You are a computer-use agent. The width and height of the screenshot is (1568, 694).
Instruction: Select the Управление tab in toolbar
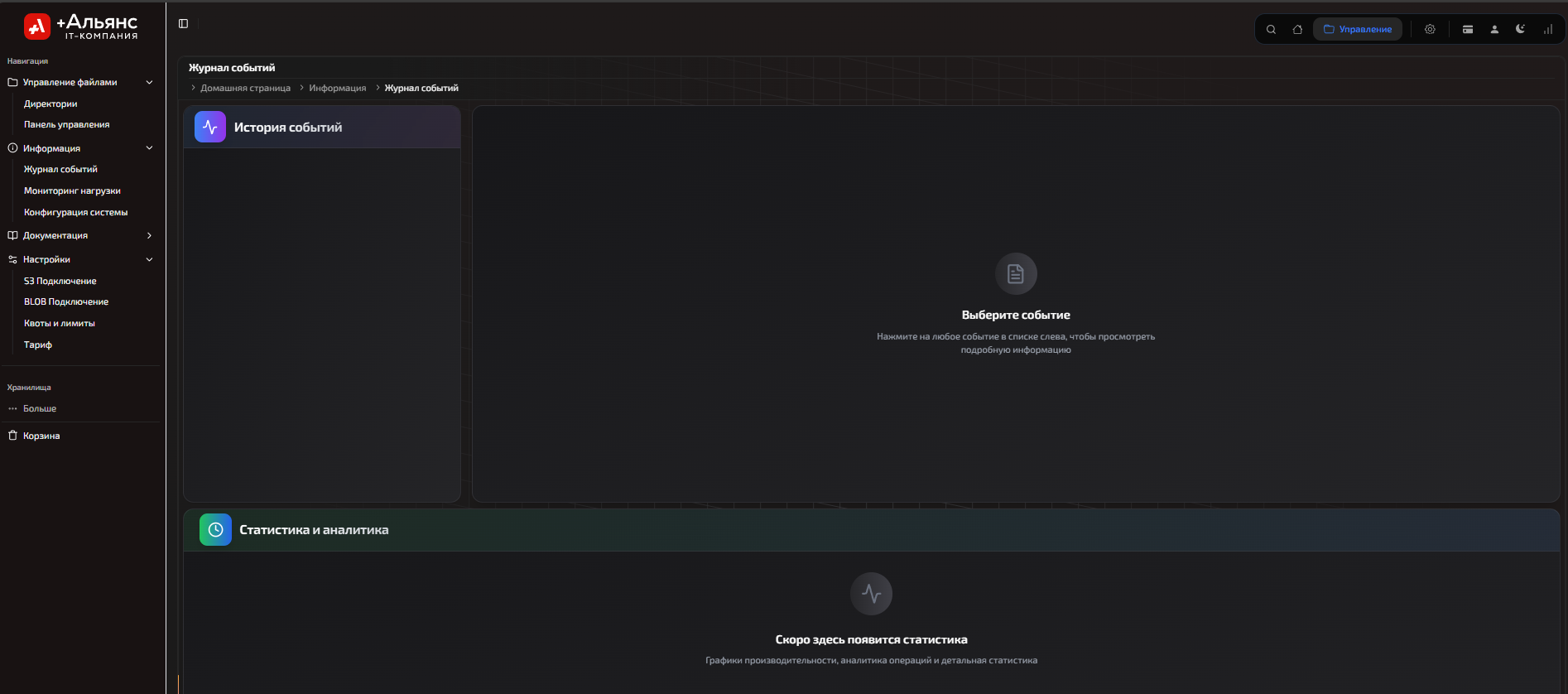coord(1358,30)
